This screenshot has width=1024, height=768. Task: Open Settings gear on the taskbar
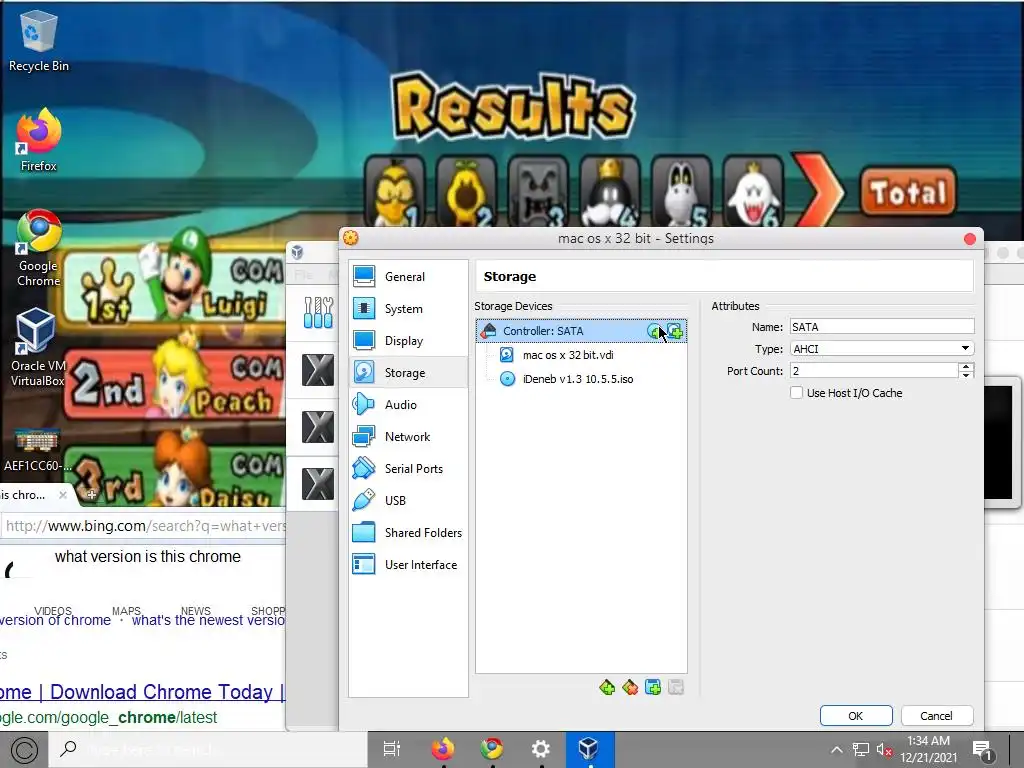click(x=541, y=749)
